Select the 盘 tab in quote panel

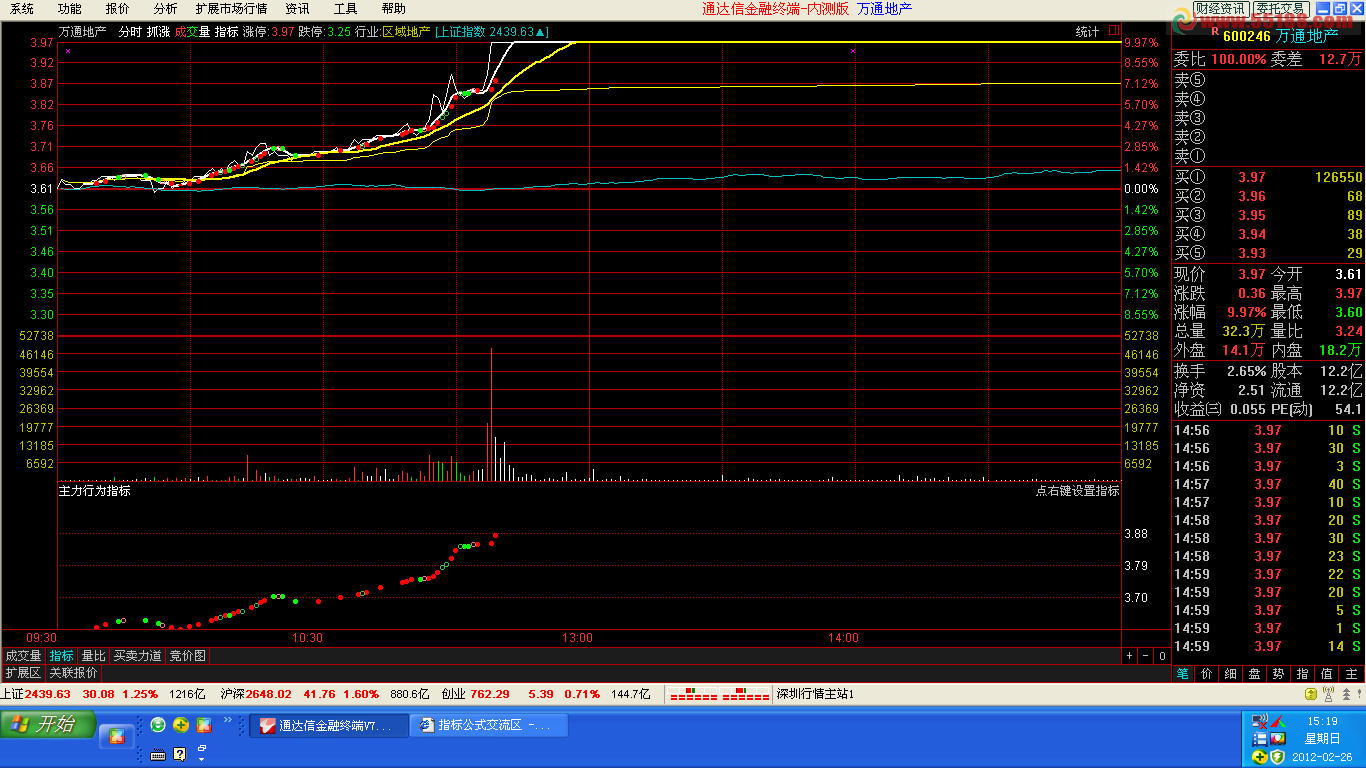pos(1255,674)
